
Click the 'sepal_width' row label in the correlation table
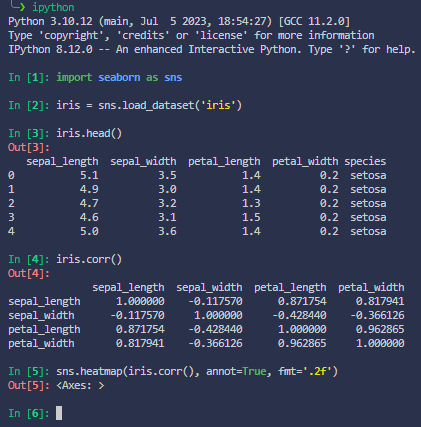(x=41, y=315)
